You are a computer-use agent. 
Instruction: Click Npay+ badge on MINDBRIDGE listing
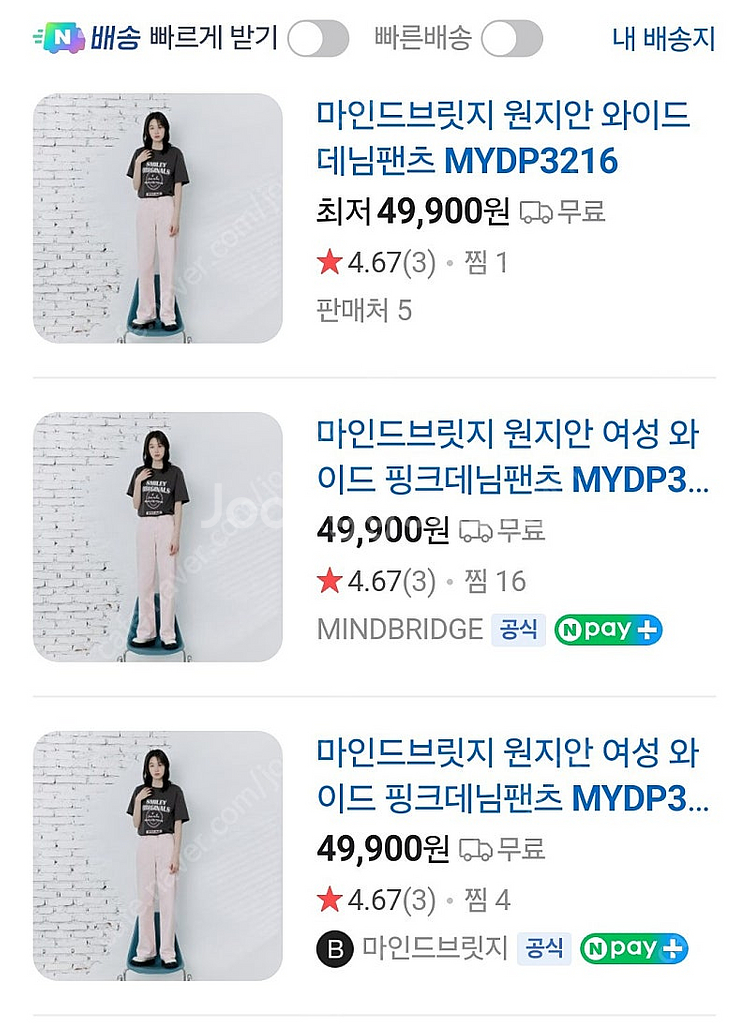pyautogui.click(x=608, y=629)
